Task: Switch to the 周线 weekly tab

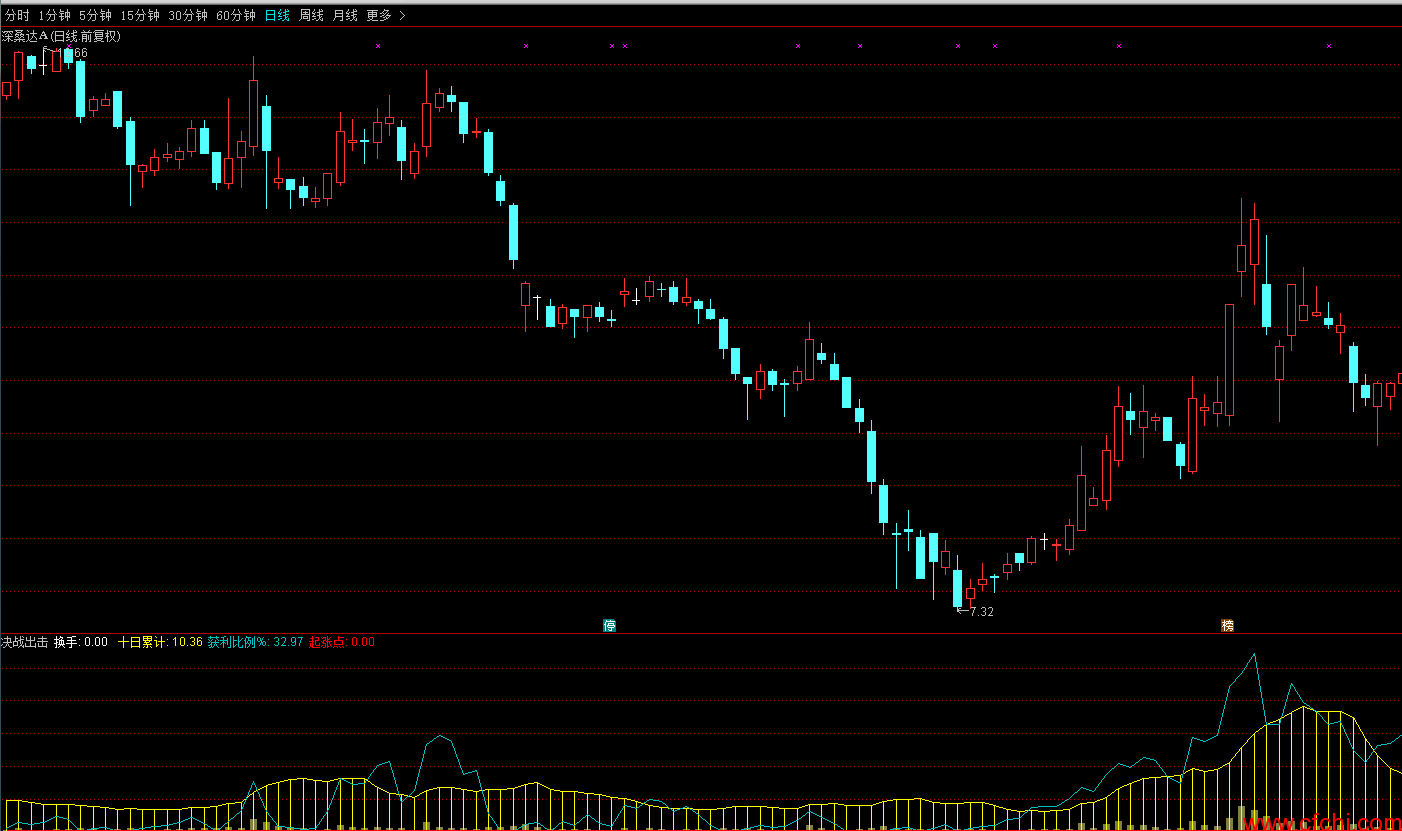Action: pos(311,15)
